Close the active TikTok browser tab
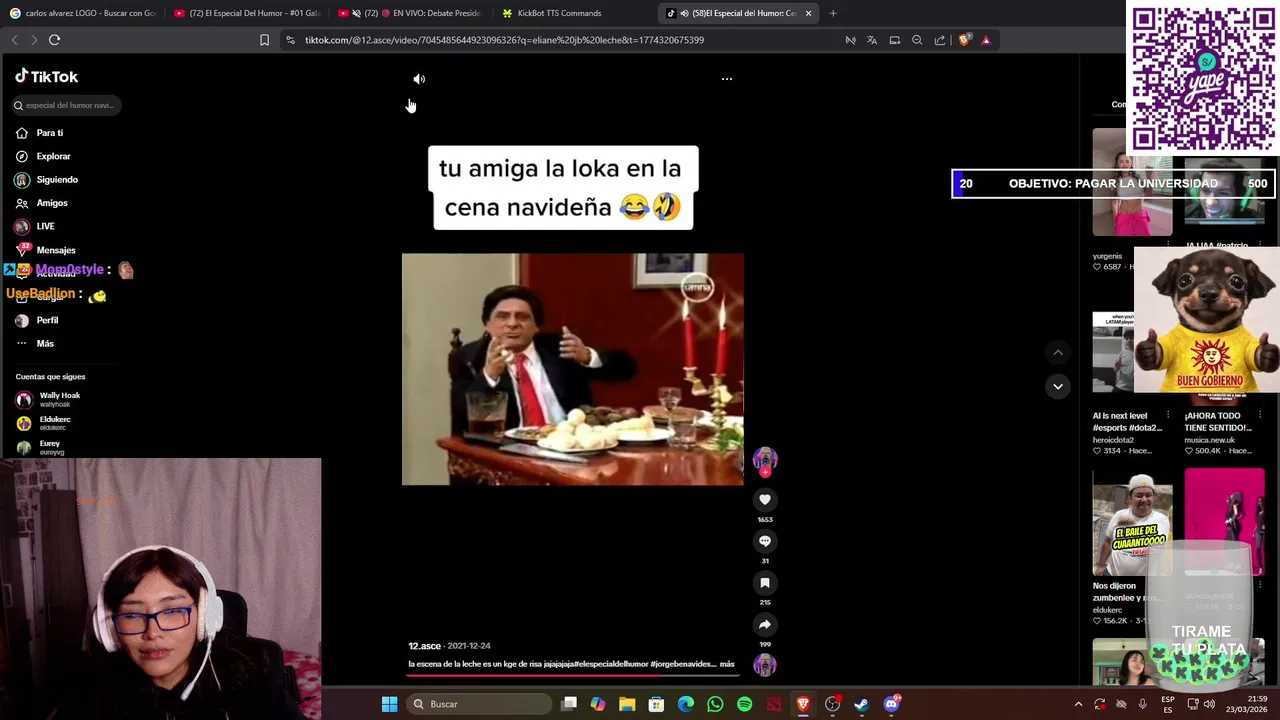The height and width of the screenshot is (720, 1280). 808,13
